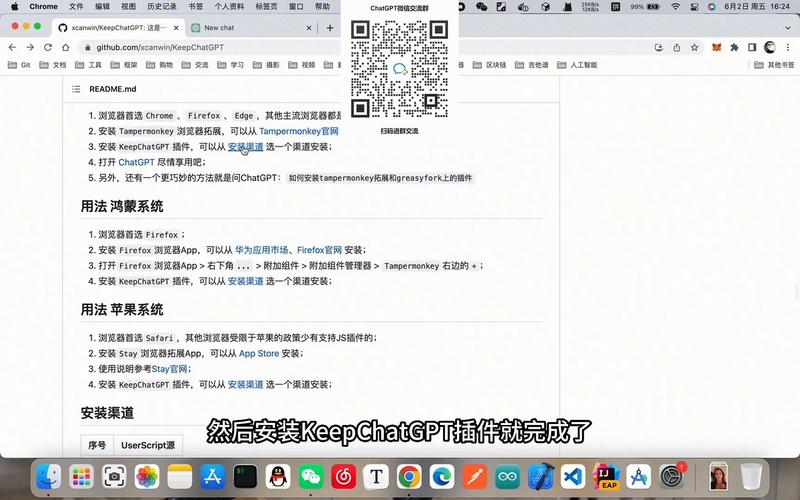The width and height of the screenshot is (800, 500).
Task: Follow the App Store link
Action: 259,353
